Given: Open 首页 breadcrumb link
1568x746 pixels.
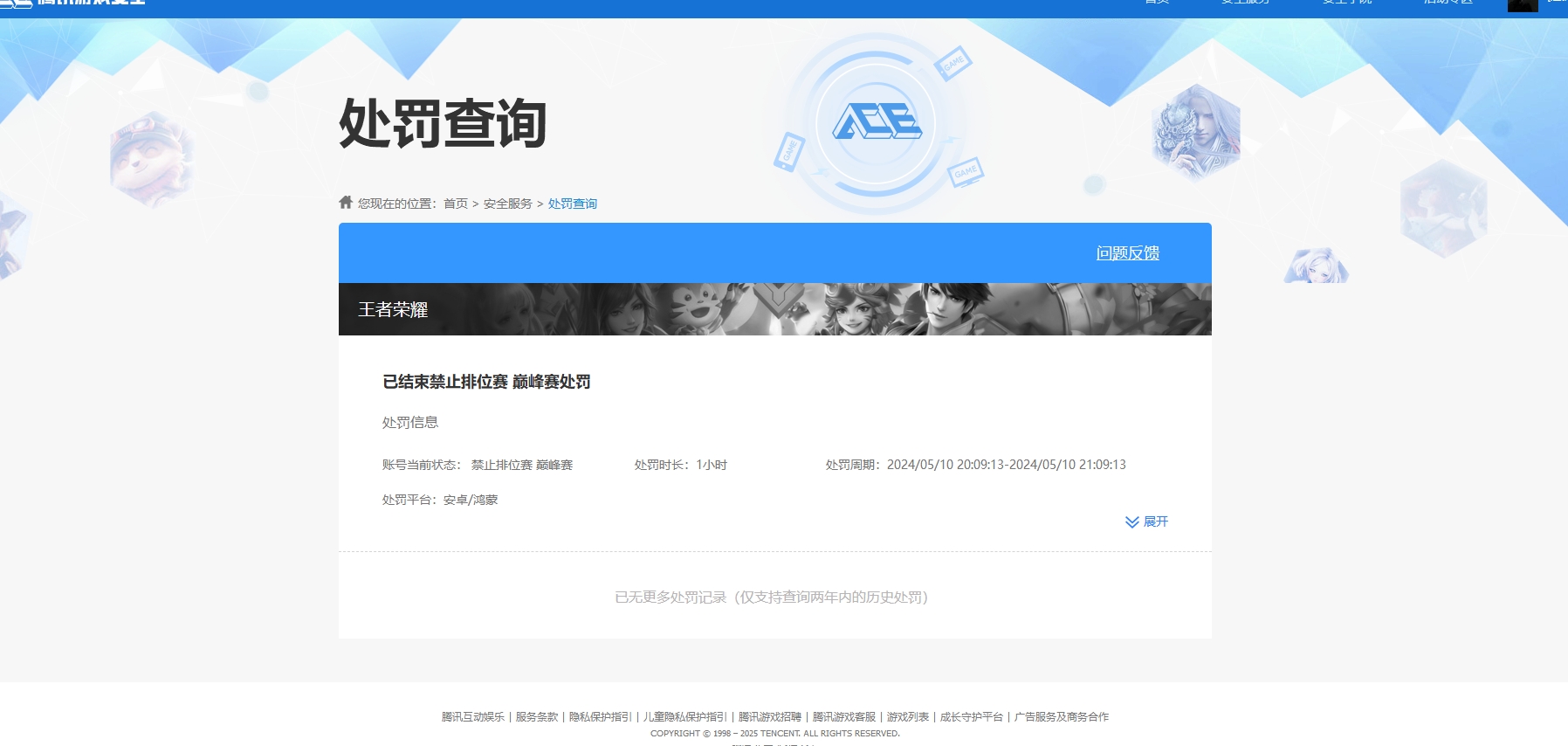Looking at the screenshot, I should pyautogui.click(x=456, y=204).
